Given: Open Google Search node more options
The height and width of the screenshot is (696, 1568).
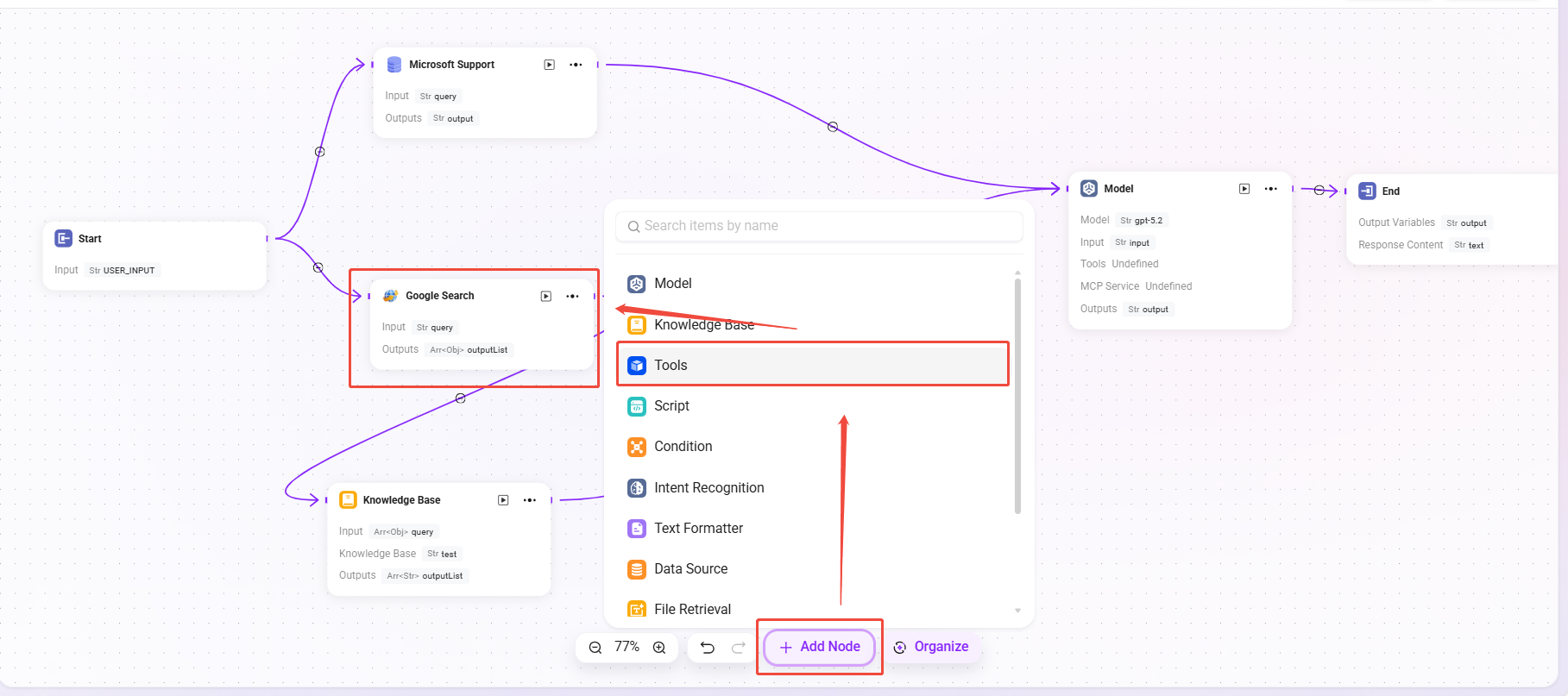Looking at the screenshot, I should point(572,296).
